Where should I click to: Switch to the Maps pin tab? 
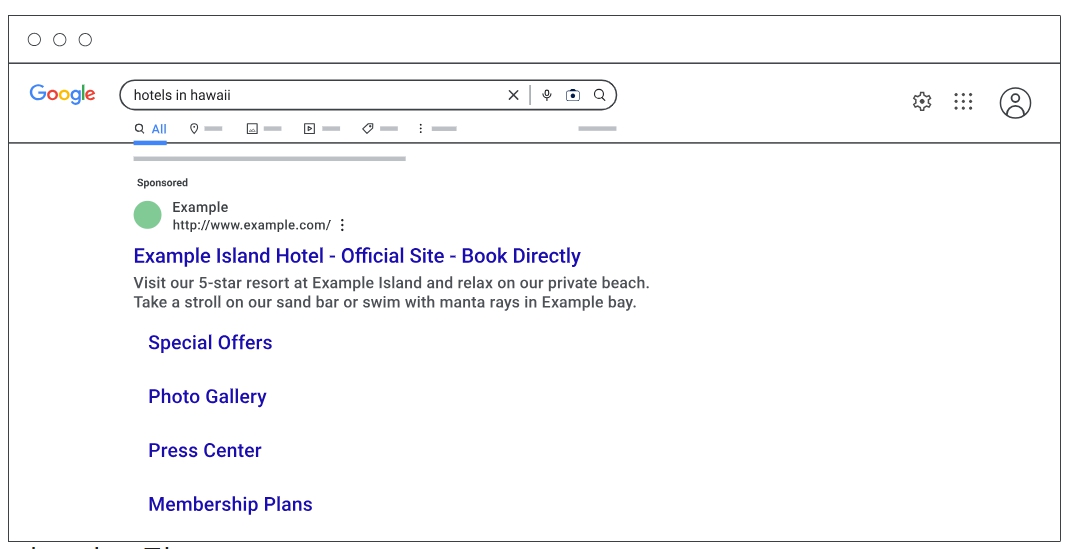click(x=205, y=128)
